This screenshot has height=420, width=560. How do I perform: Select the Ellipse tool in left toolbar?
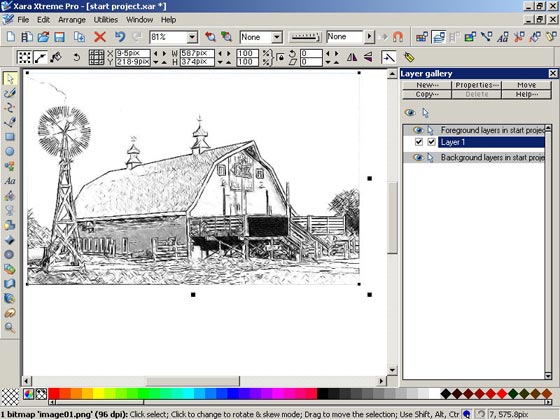[10, 151]
